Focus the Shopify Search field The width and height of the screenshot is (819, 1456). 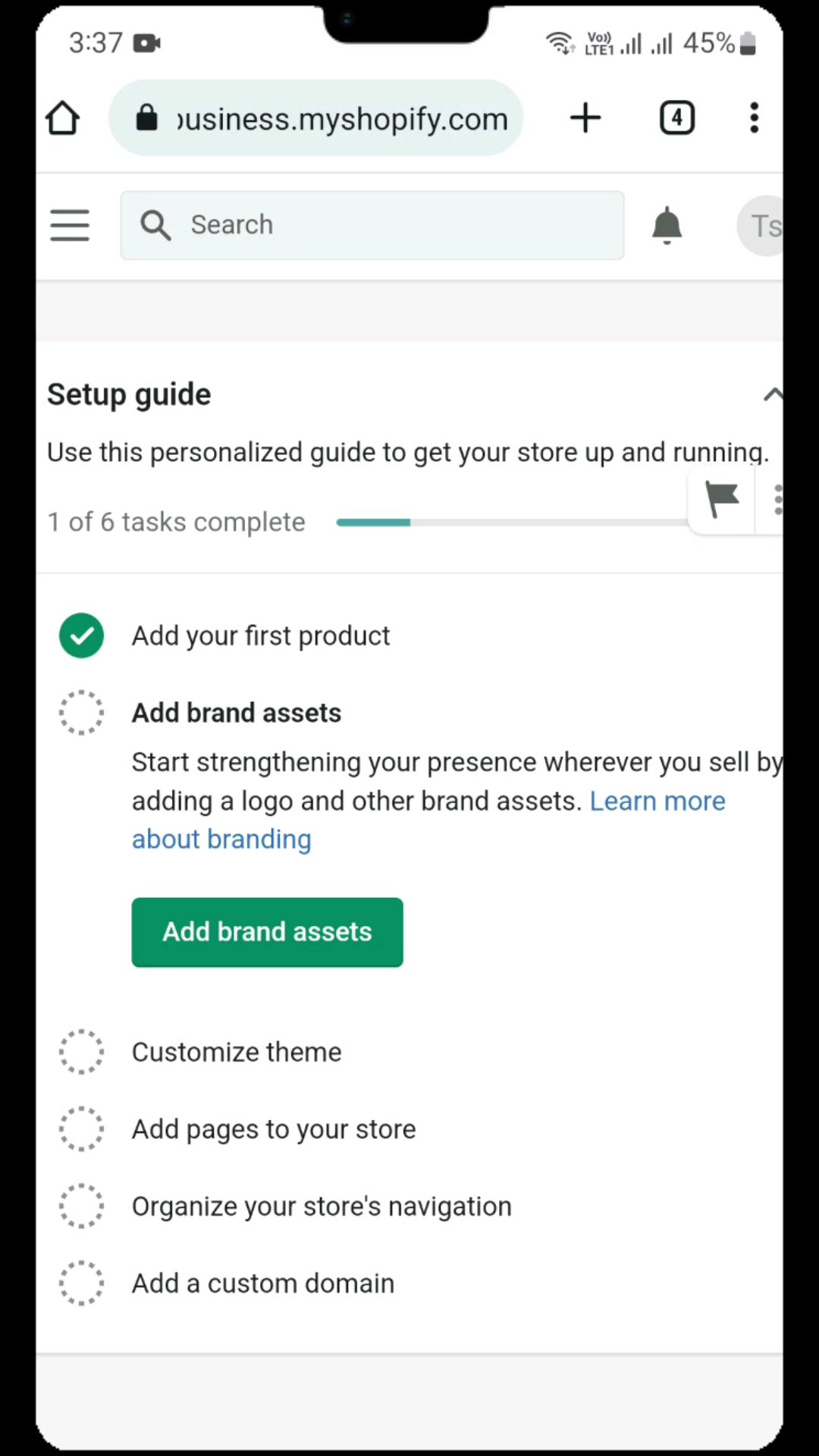click(x=372, y=225)
